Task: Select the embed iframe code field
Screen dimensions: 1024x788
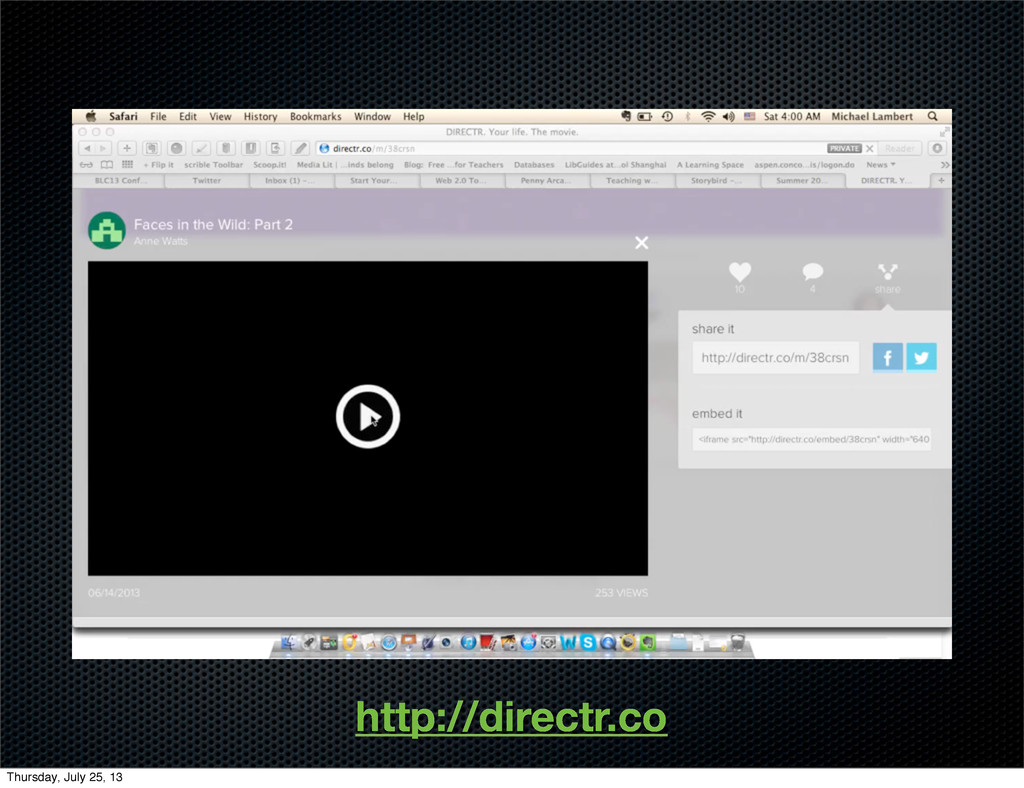Action: point(812,439)
